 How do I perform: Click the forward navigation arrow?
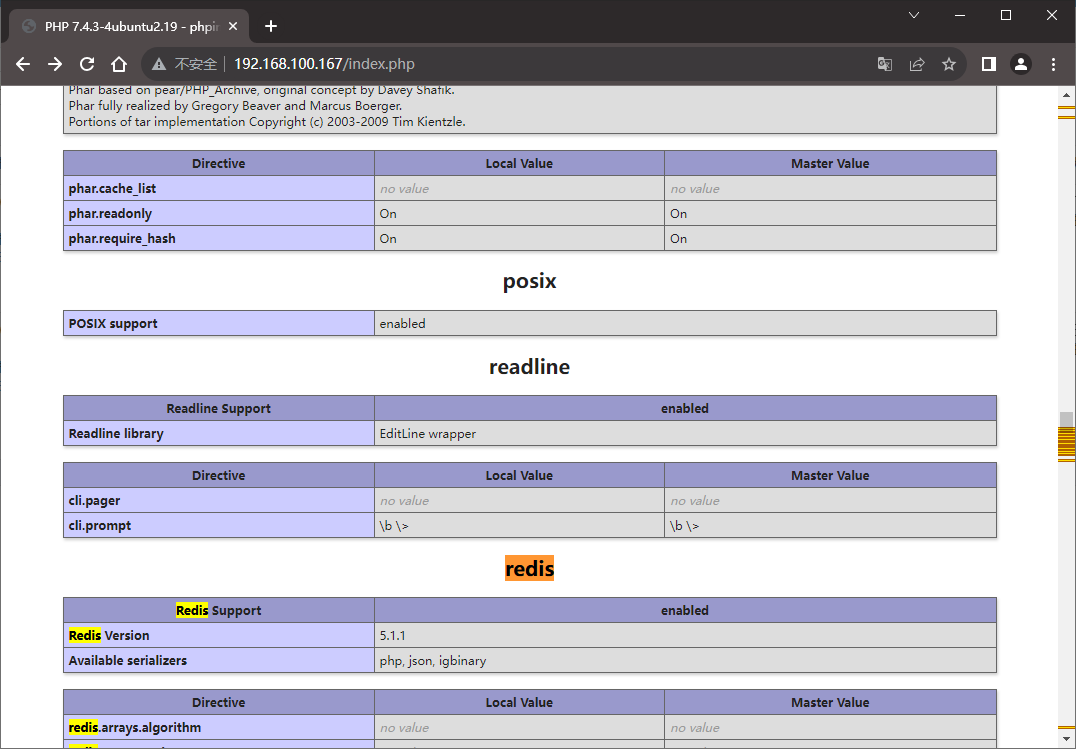pos(55,64)
